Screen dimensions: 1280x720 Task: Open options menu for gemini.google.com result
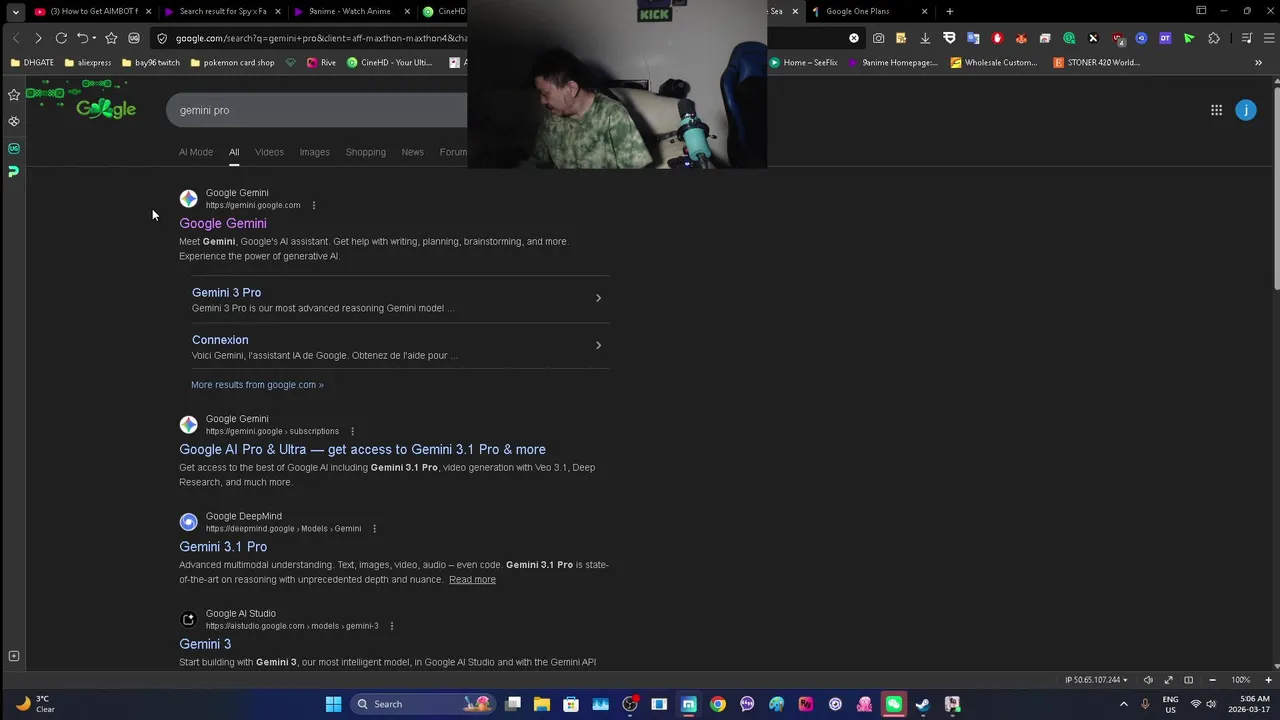pyautogui.click(x=313, y=205)
